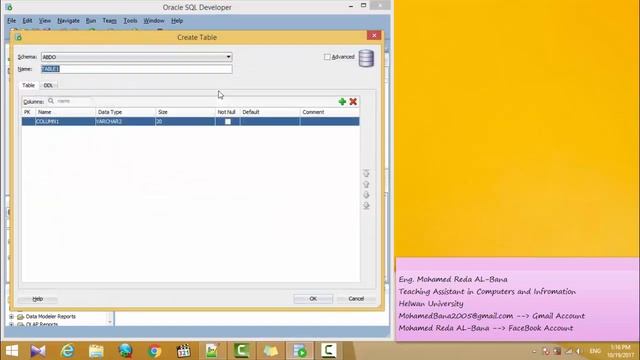
Task: Expand the Data Modeler Reports tree node
Action: (11, 316)
